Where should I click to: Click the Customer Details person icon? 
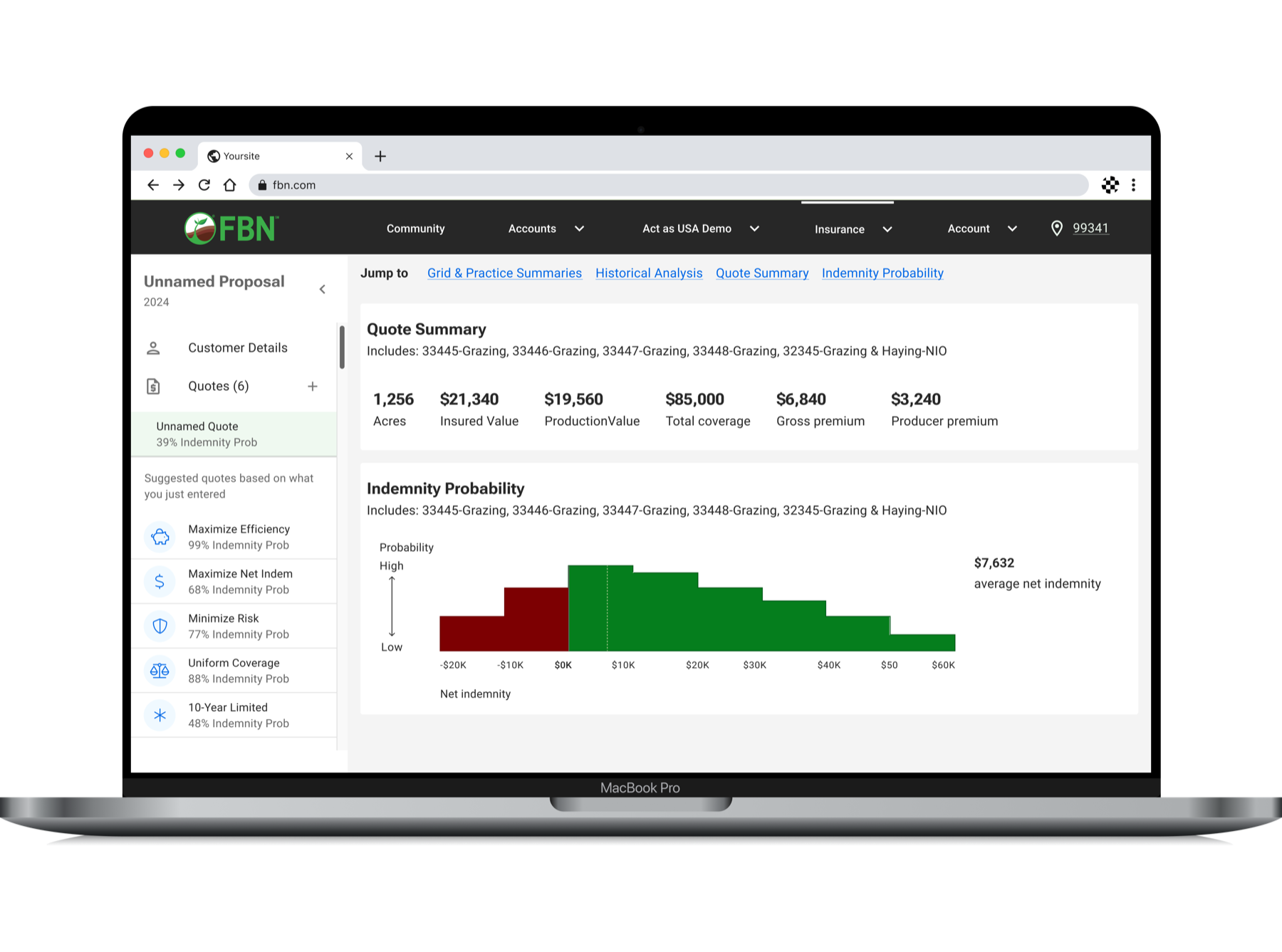(153, 348)
